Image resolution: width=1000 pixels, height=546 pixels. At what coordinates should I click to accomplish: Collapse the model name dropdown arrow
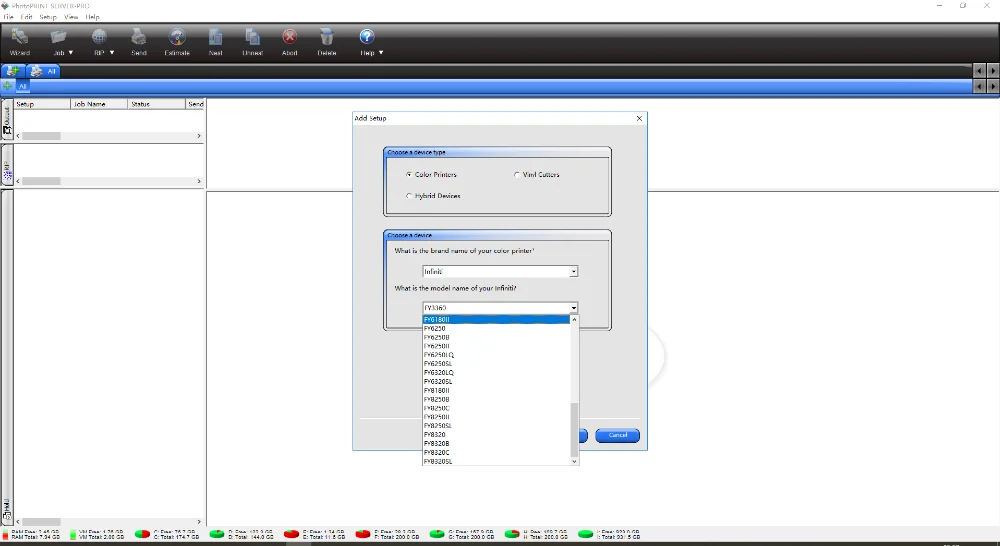click(573, 308)
